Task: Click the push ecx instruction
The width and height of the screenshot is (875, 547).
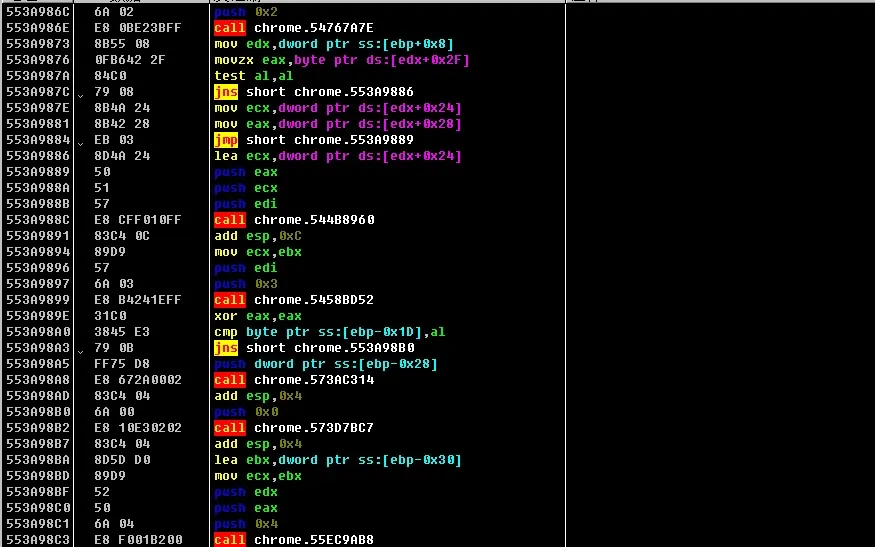Action: (x=246, y=188)
